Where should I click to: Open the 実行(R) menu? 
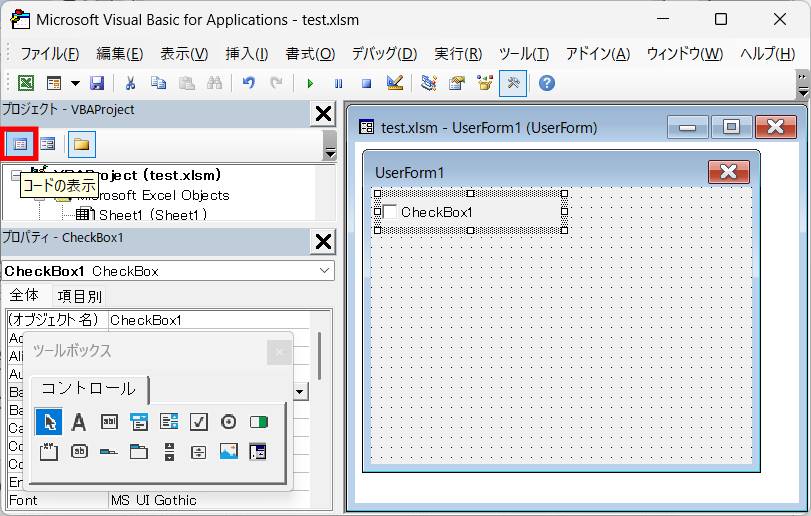click(458, 53)
